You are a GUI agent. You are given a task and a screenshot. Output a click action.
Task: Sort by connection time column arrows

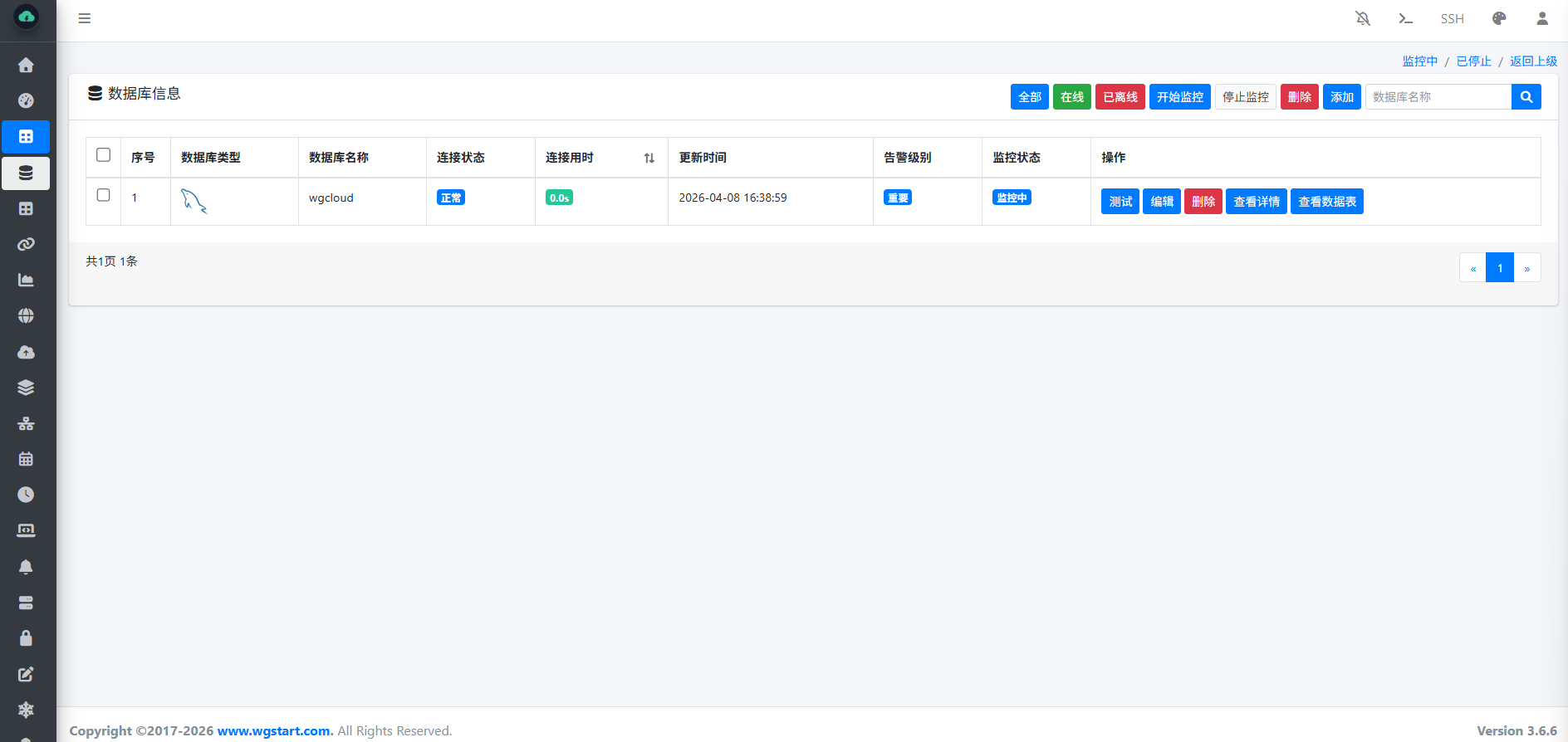[649, 158]
